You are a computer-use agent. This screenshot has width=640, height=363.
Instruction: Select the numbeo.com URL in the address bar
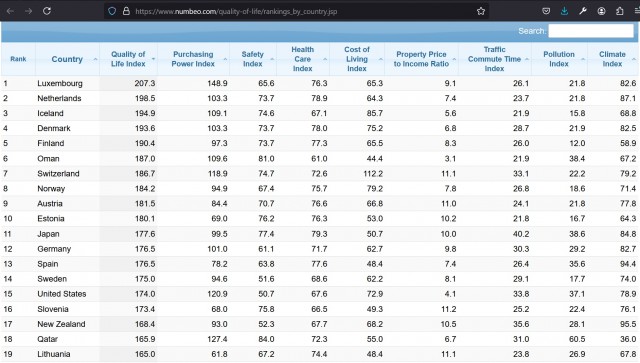(236, 11)
